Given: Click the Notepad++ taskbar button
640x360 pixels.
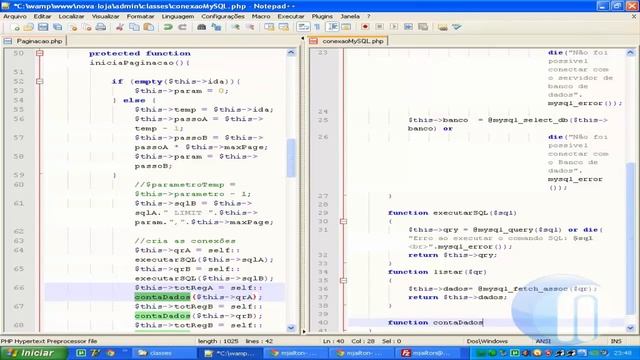Looking at the screenshot, I should [230, 353].
